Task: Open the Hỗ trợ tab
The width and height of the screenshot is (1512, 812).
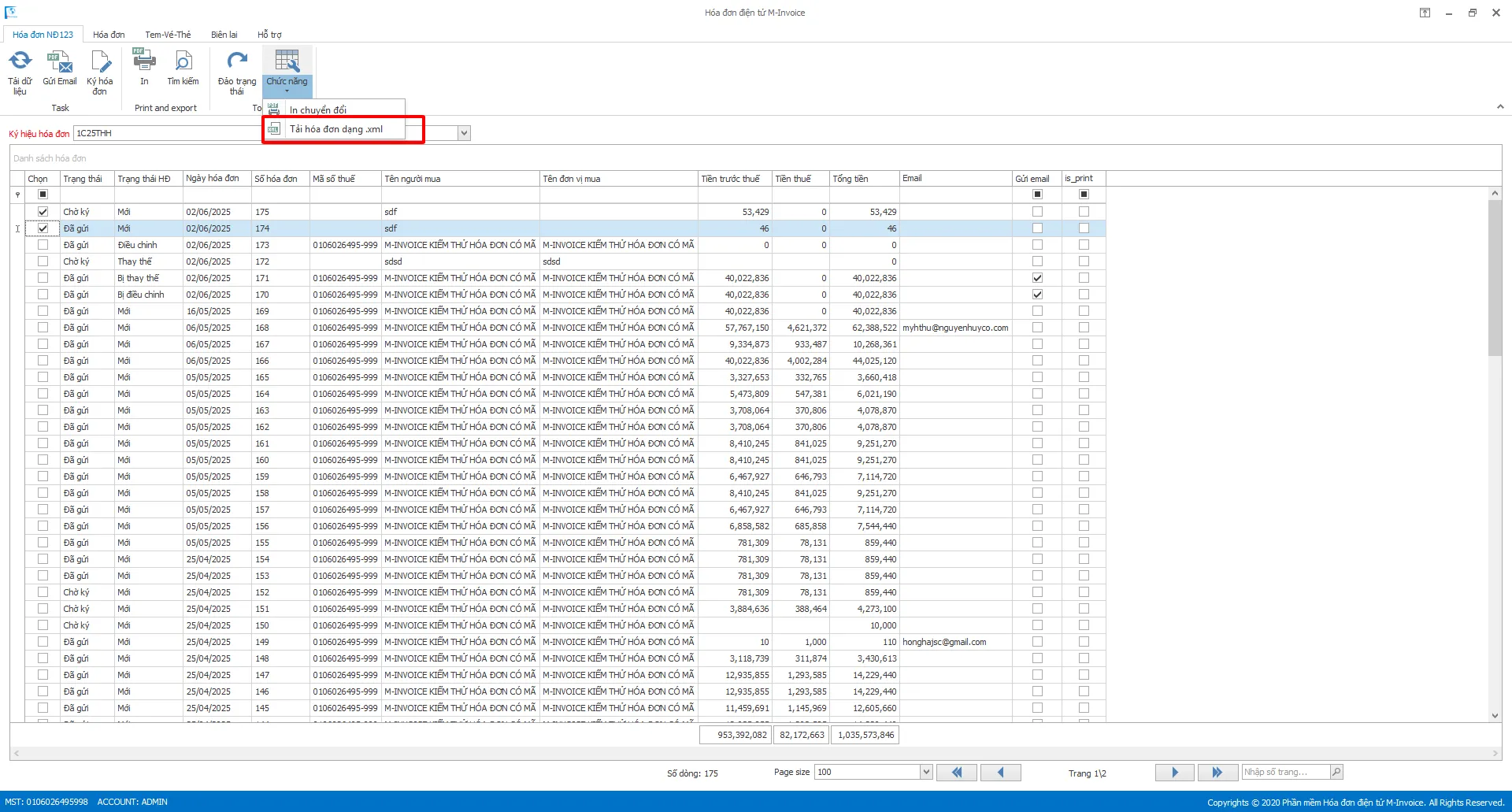Action: 269,35
